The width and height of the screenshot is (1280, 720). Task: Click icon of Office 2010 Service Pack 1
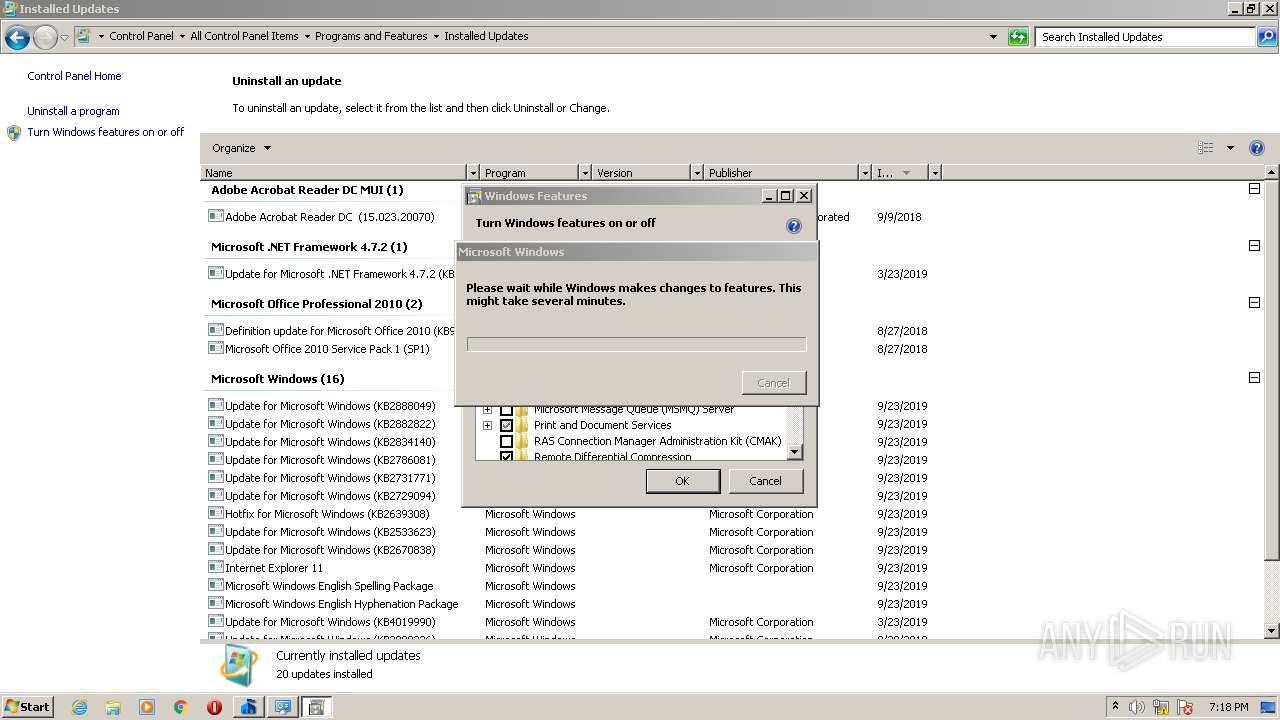(215, 349)
